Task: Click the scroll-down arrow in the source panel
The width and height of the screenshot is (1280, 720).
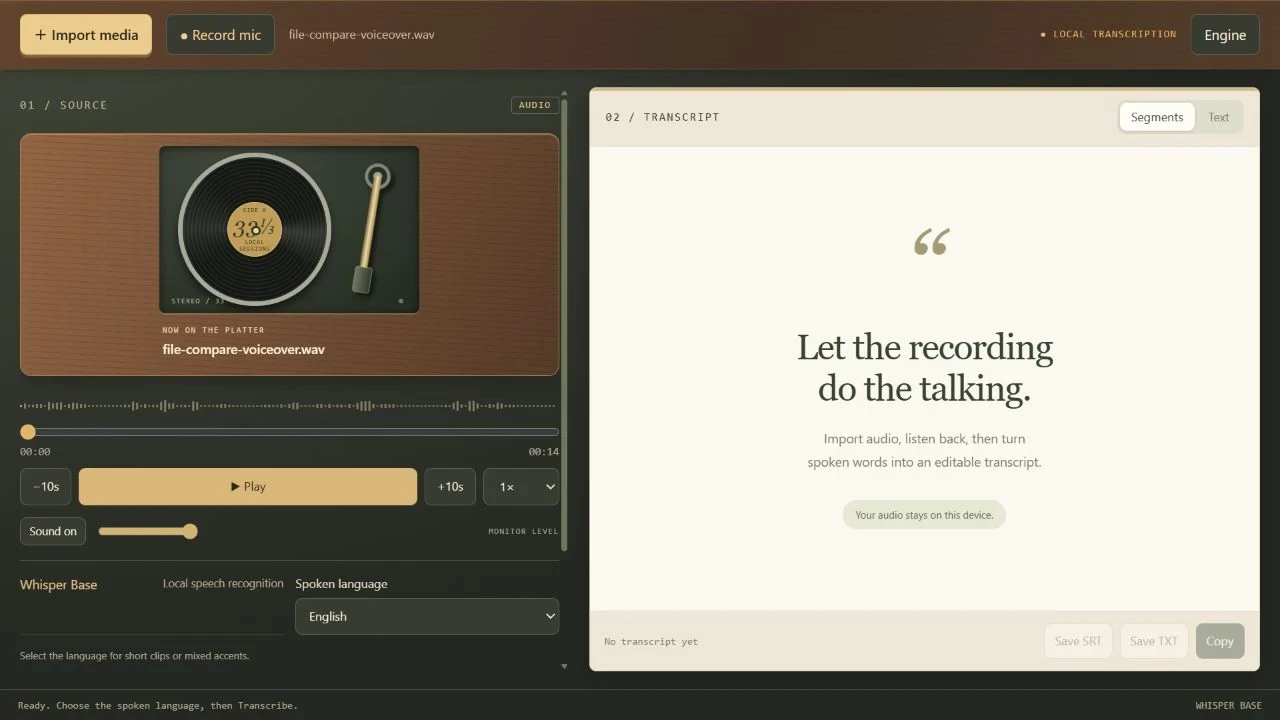Action: [564, 666]
